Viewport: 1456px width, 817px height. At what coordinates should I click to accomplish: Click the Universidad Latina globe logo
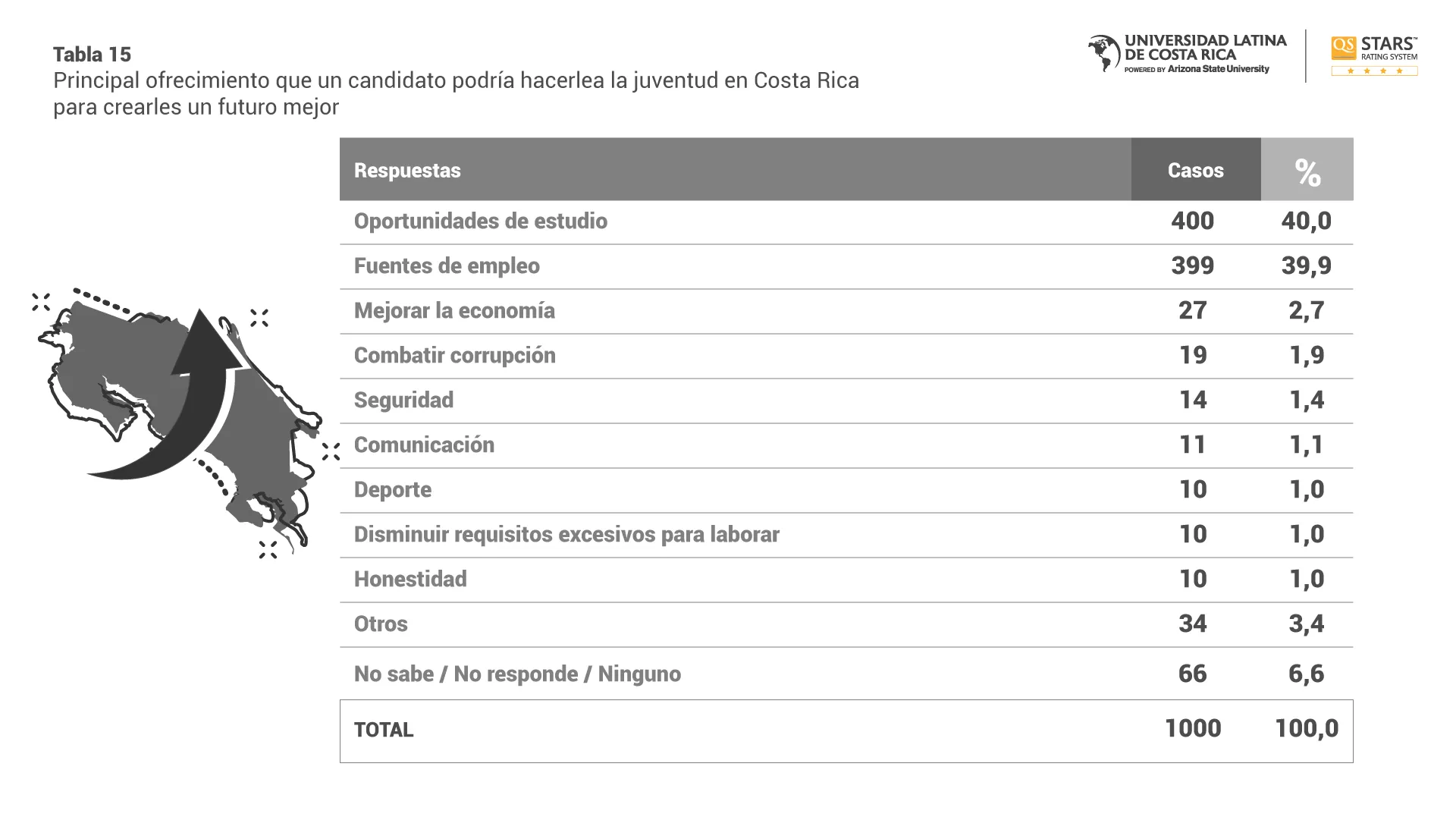pyautogui.click(x=1104, y=53)
